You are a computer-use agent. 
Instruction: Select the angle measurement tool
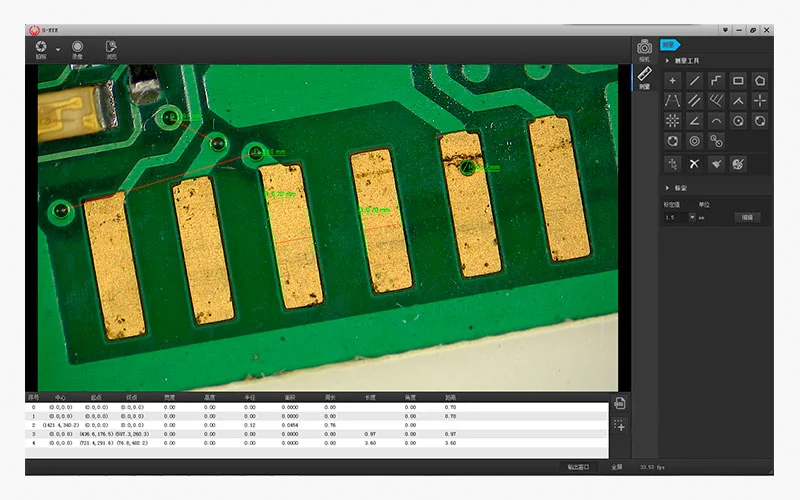694,121
